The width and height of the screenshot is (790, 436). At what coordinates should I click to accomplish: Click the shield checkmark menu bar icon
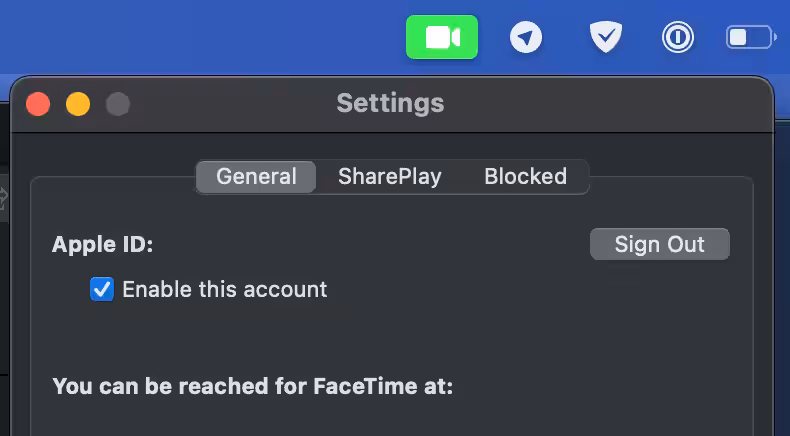604,38
